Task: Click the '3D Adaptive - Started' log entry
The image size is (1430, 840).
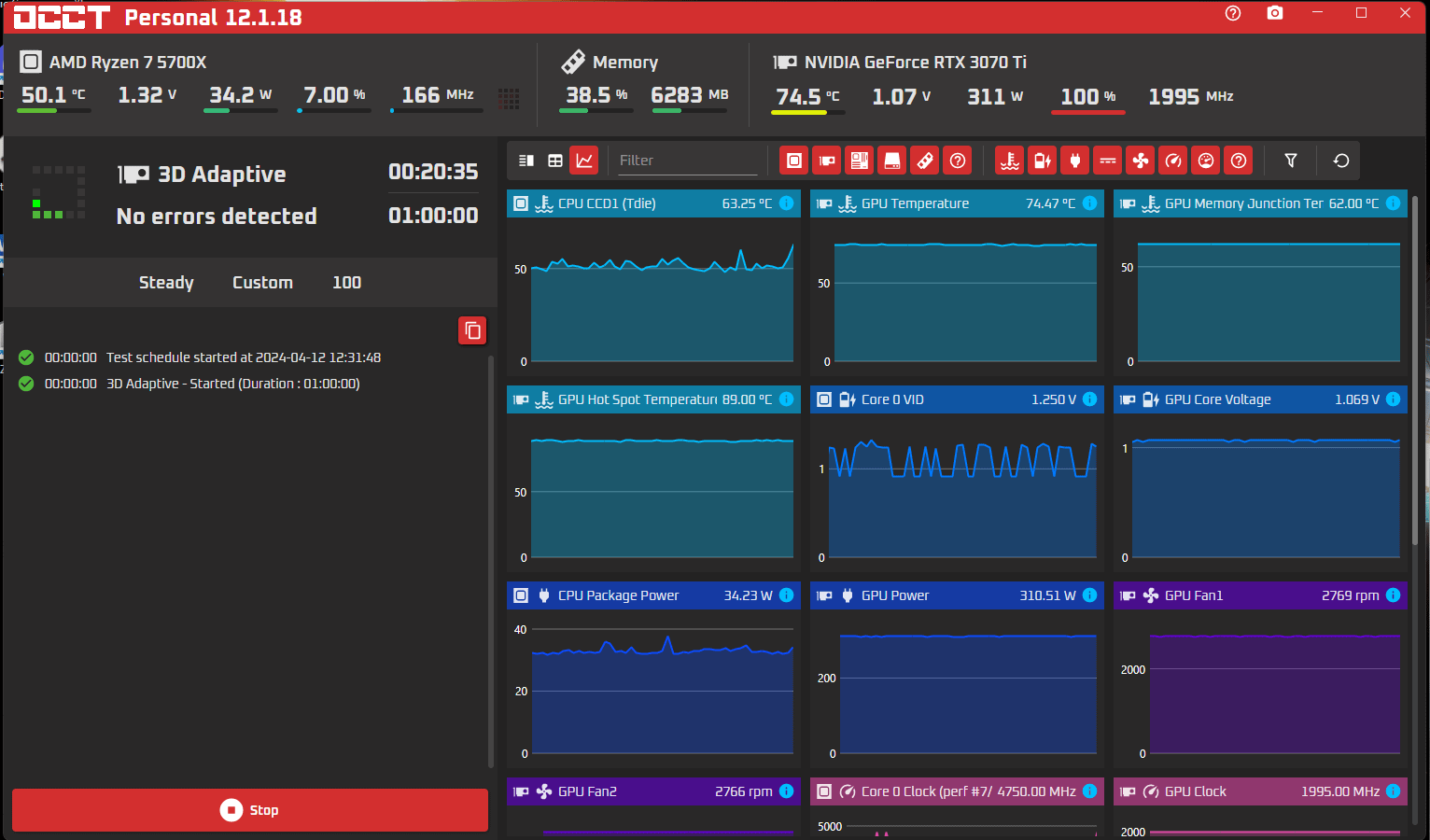Action: (x=233, y=384)
